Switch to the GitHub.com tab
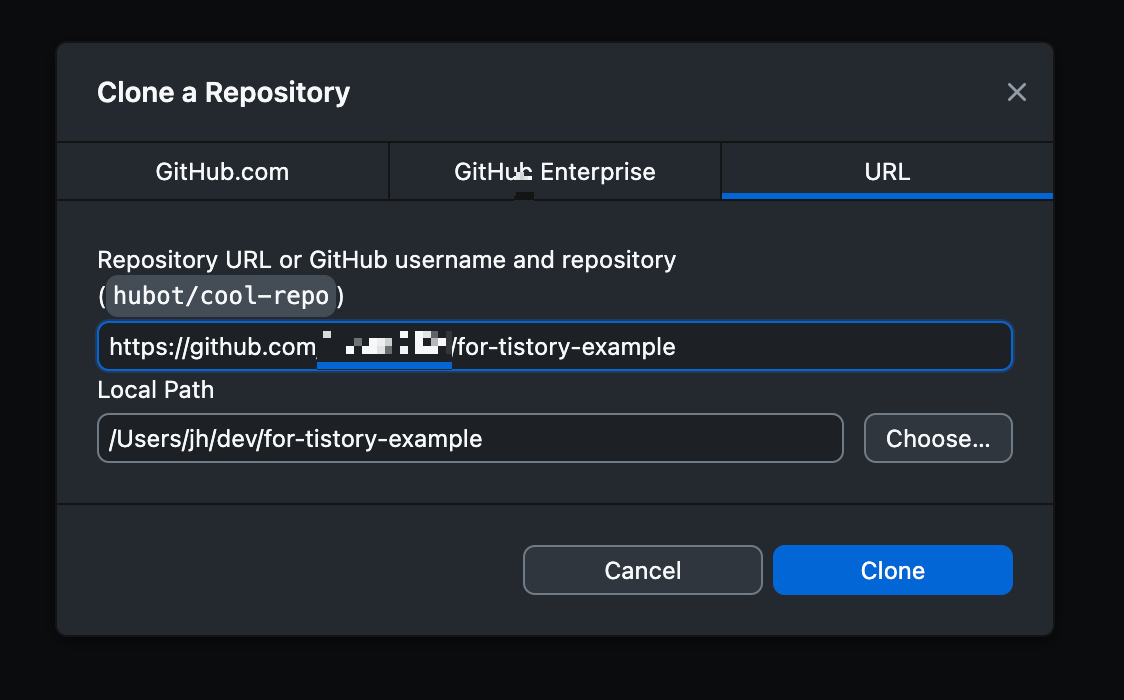Viewport: 1124px width, 700px height. [x=222, y=172]
